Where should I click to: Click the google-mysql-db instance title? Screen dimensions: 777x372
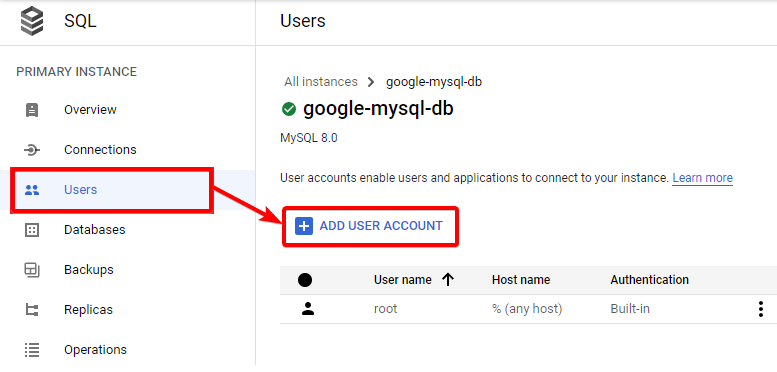(378, 109)
